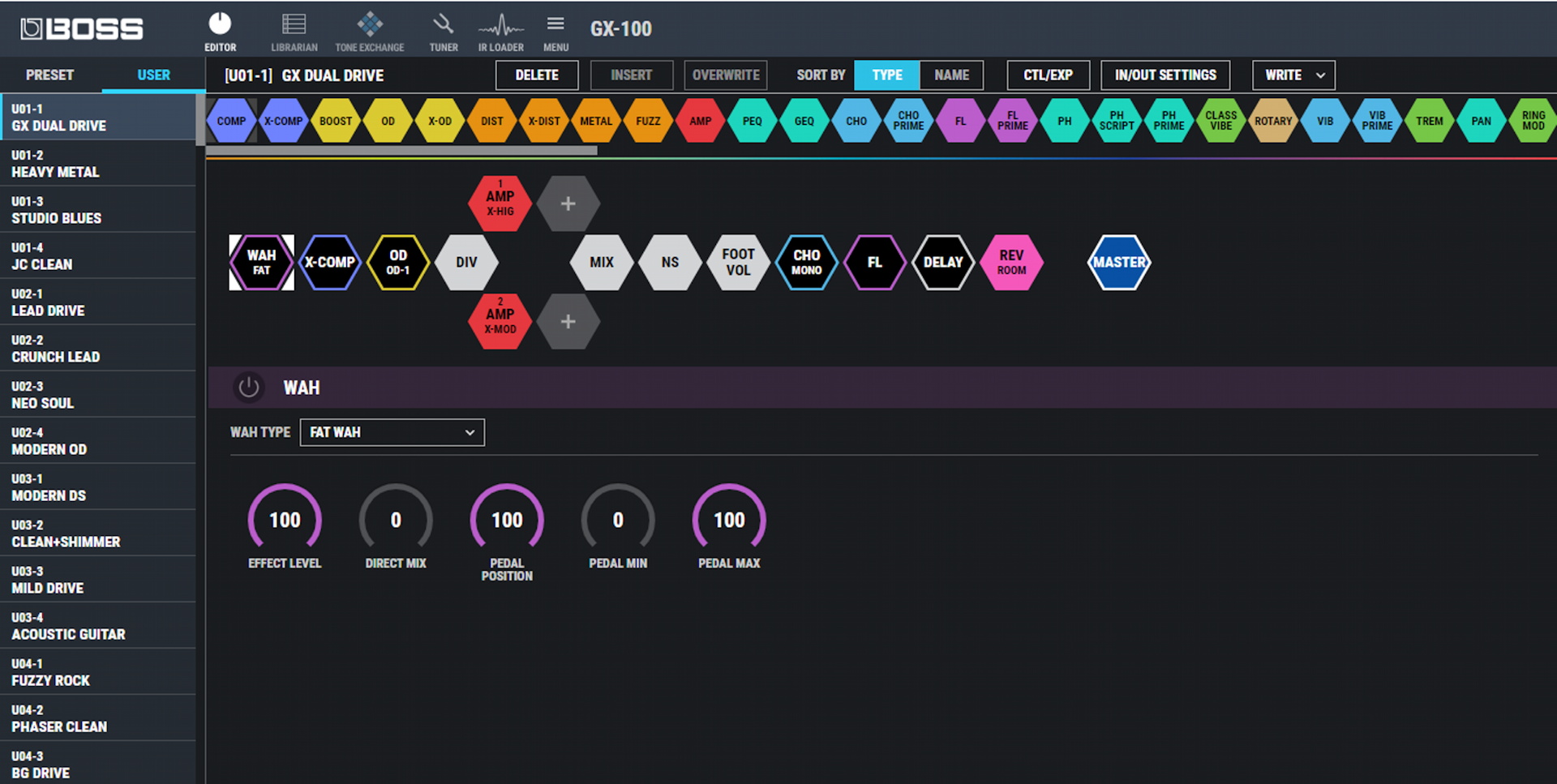Image resolution: width=1557 pixels, height=784 pixels.
Task: Select patch U03-2 CLEAN+SHIMMER
Action: (x=97, y=533)
